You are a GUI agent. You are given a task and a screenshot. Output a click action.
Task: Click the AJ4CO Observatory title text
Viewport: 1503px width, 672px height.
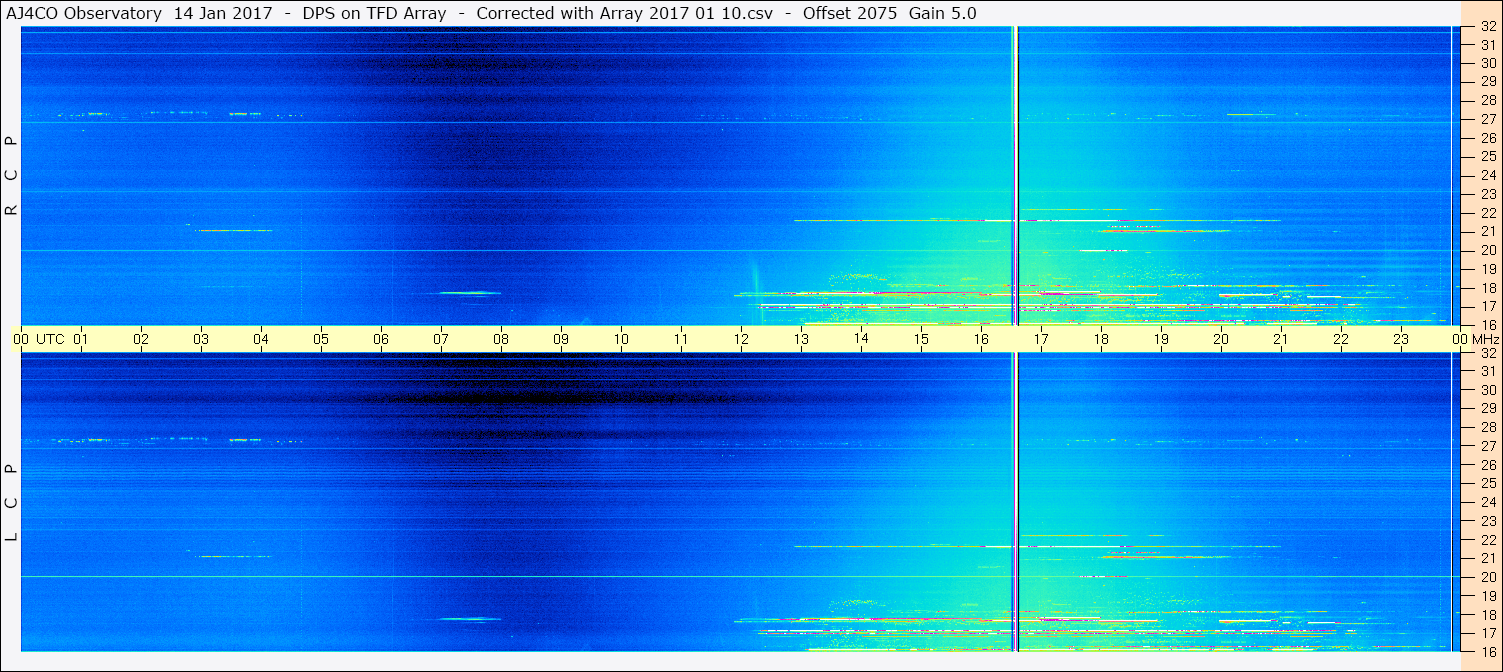83,13
